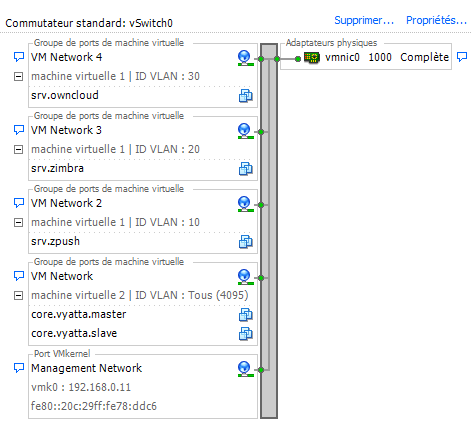Select the VM Network 2 port group label

(x=66, y=203)
